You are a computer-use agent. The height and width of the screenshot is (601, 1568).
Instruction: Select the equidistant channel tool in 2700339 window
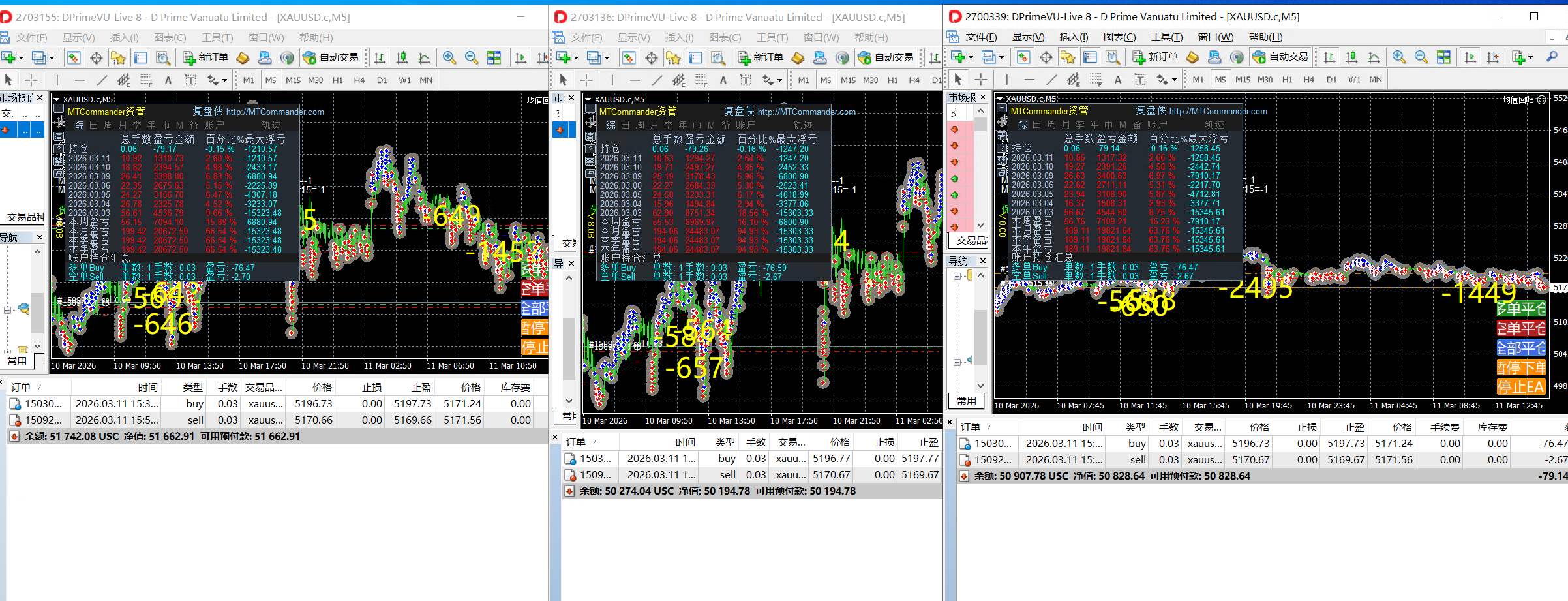(x=1073, y=80)
